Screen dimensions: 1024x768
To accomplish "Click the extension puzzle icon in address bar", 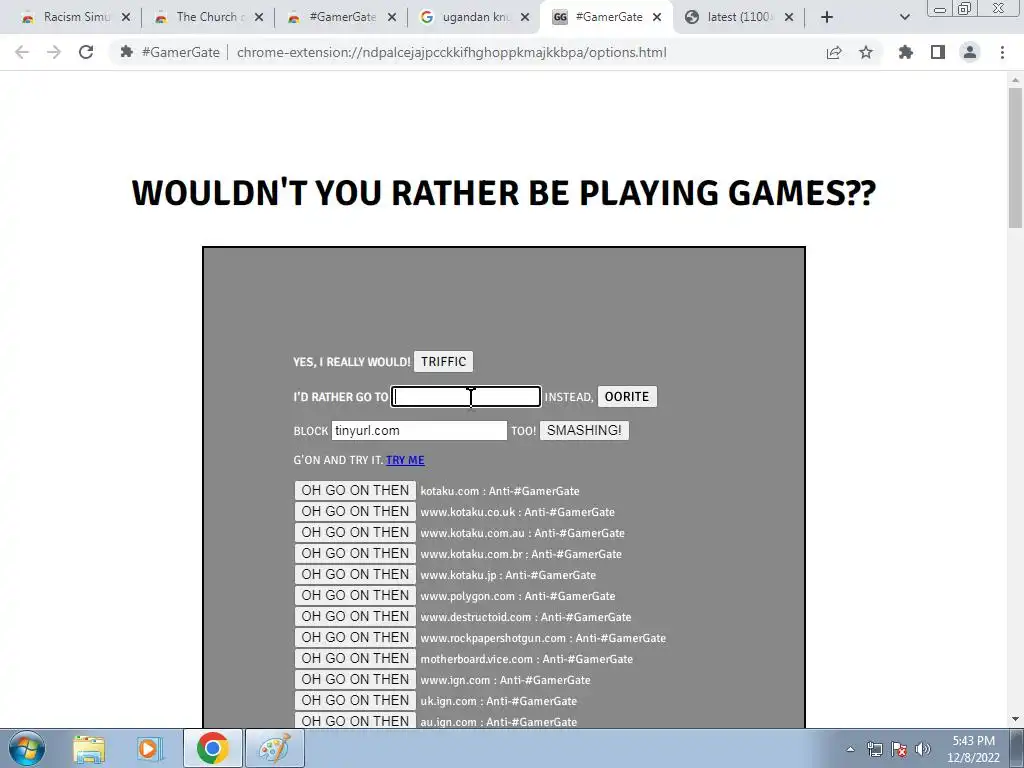I will click(x=127, y=52).
